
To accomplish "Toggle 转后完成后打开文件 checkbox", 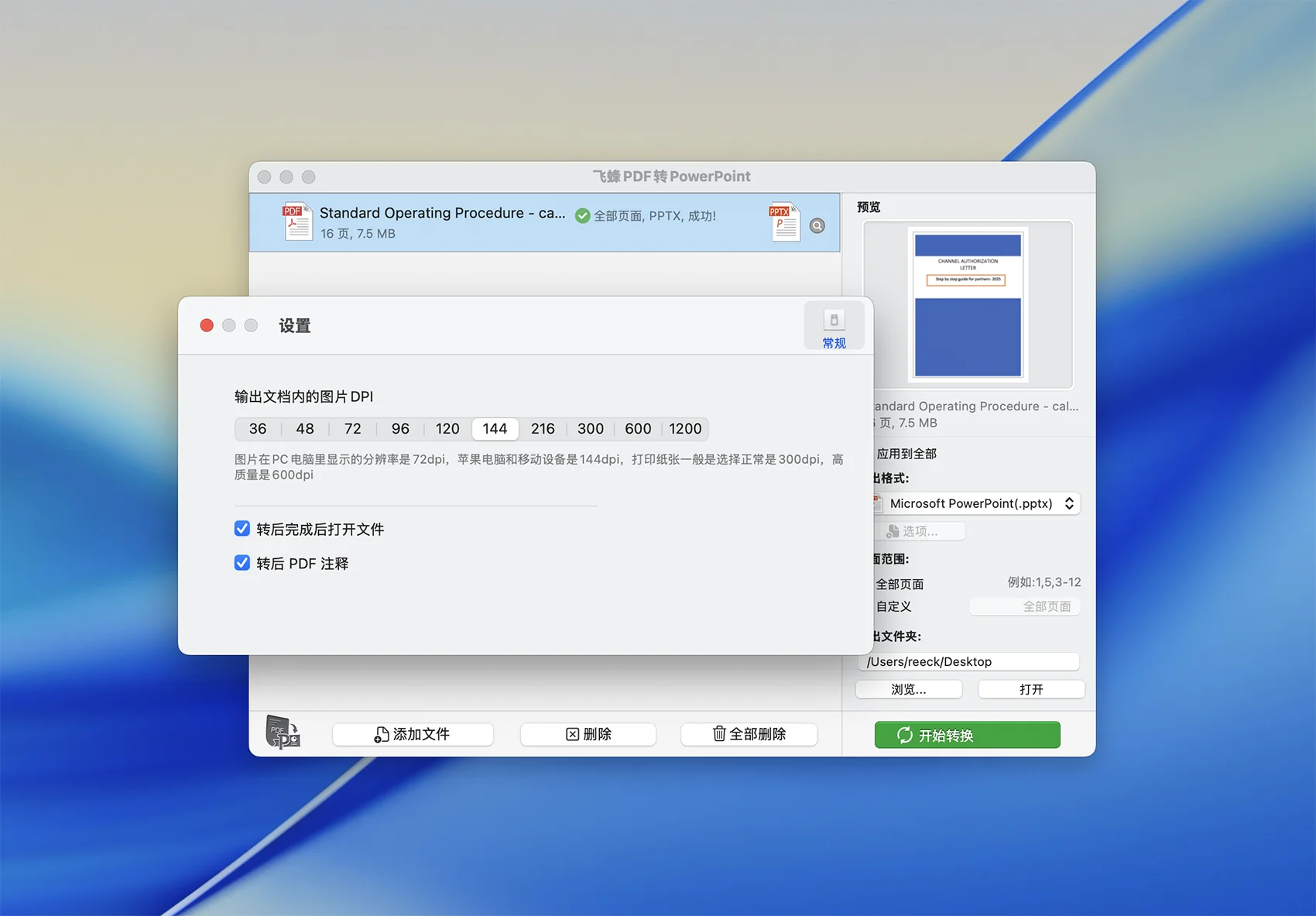I will tap(242, 529).
